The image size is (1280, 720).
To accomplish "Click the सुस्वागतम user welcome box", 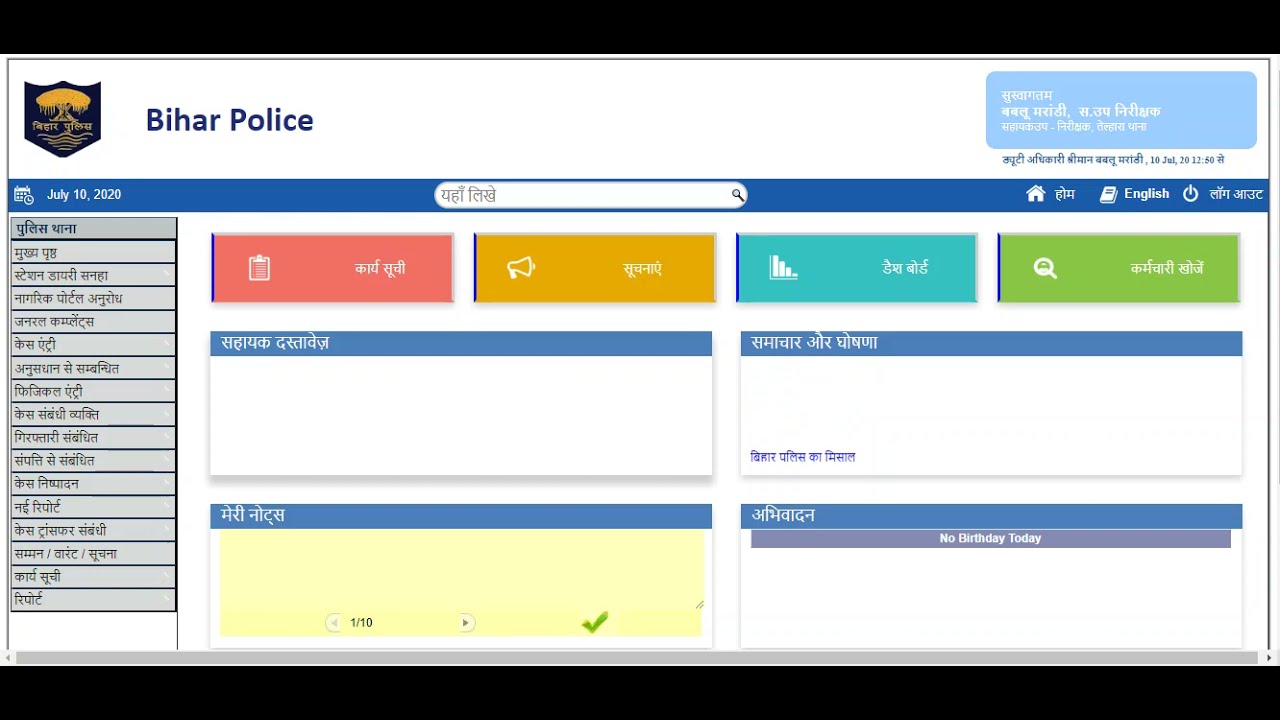I will [x=1121, y=110].
